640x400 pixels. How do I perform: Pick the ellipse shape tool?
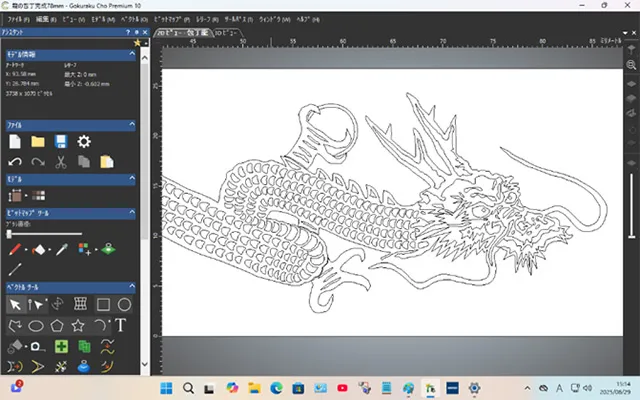(37, 325)
